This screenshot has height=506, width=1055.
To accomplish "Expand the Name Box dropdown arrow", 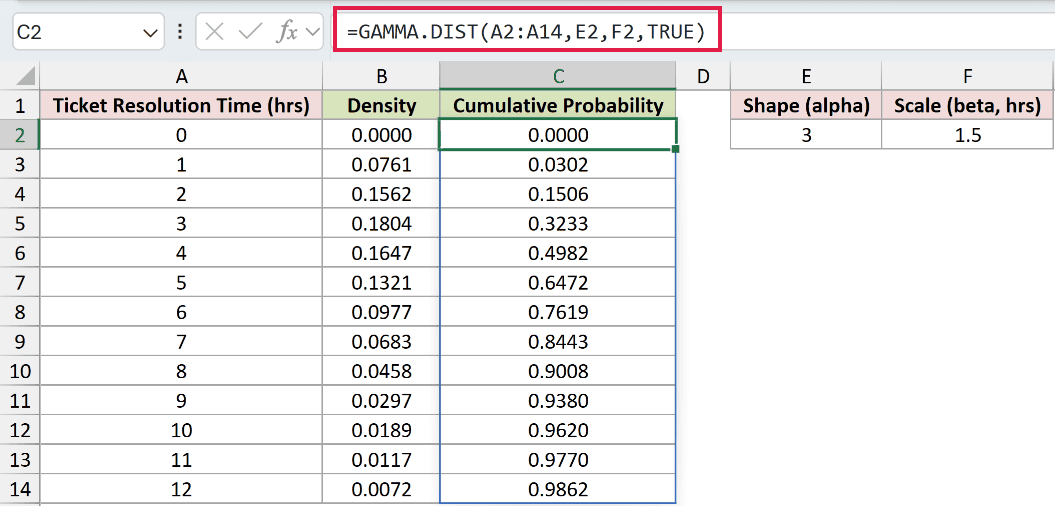I will tap(150, 32).
